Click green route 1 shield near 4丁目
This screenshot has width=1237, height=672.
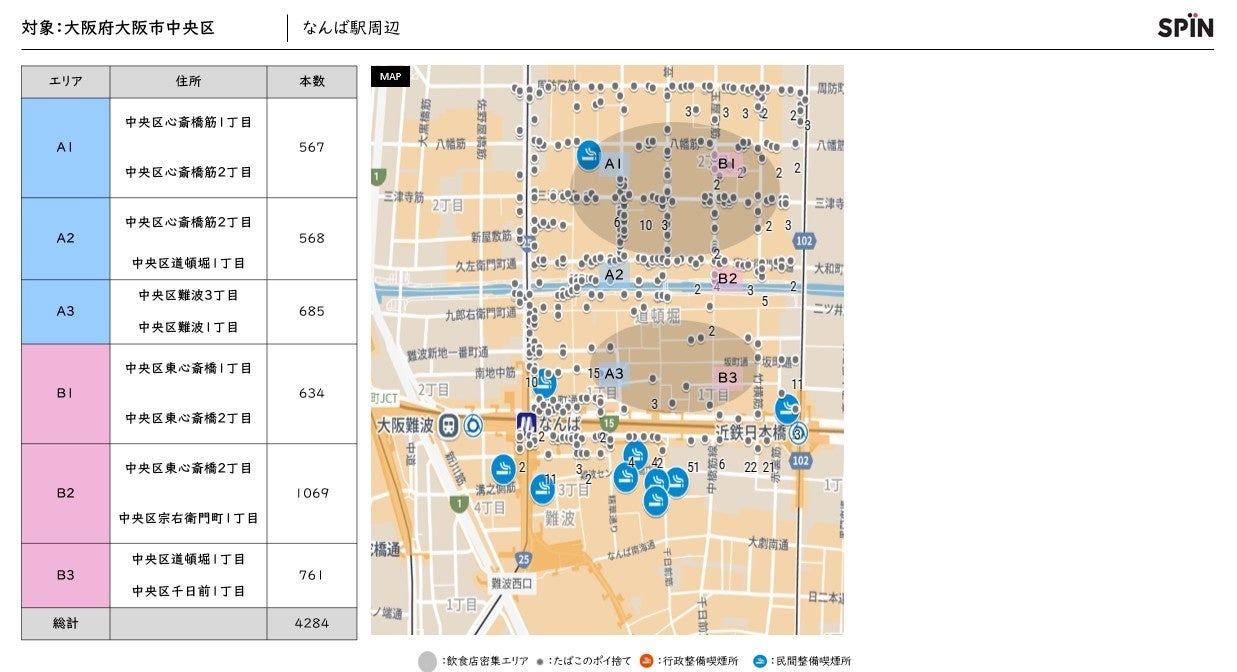458,504
